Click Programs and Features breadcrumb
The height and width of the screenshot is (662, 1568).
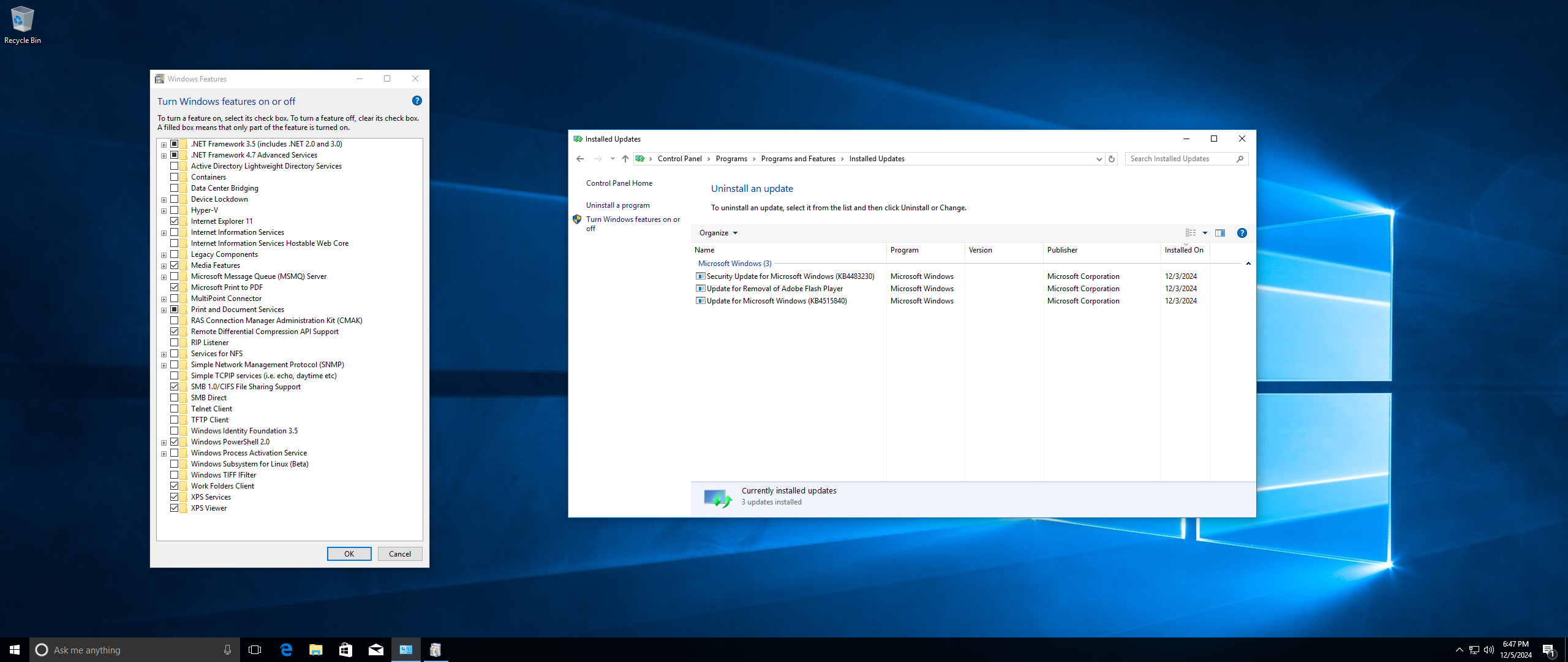coord(798,159)
